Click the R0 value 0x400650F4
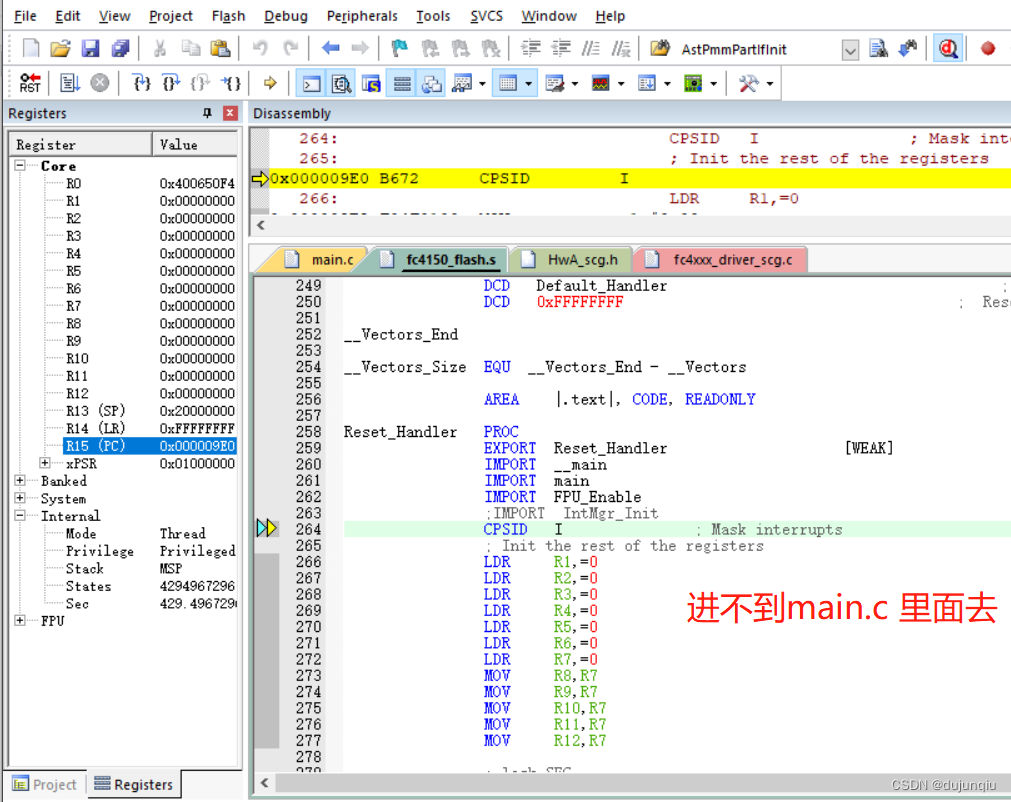 coord(197,183)
